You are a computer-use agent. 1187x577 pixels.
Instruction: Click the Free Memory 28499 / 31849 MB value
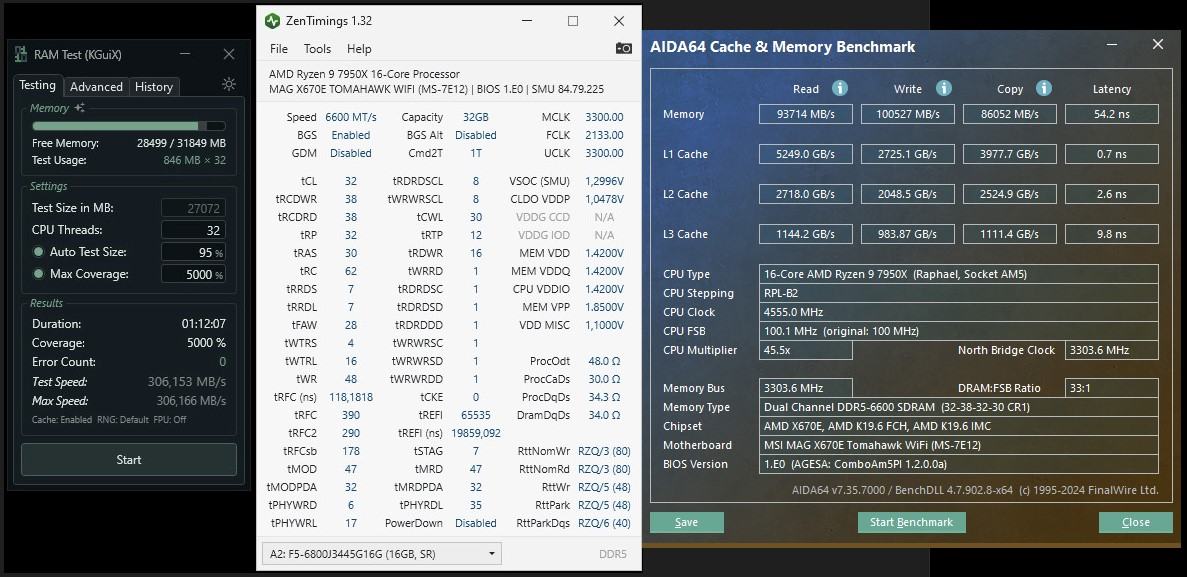(x=181, y=143)
